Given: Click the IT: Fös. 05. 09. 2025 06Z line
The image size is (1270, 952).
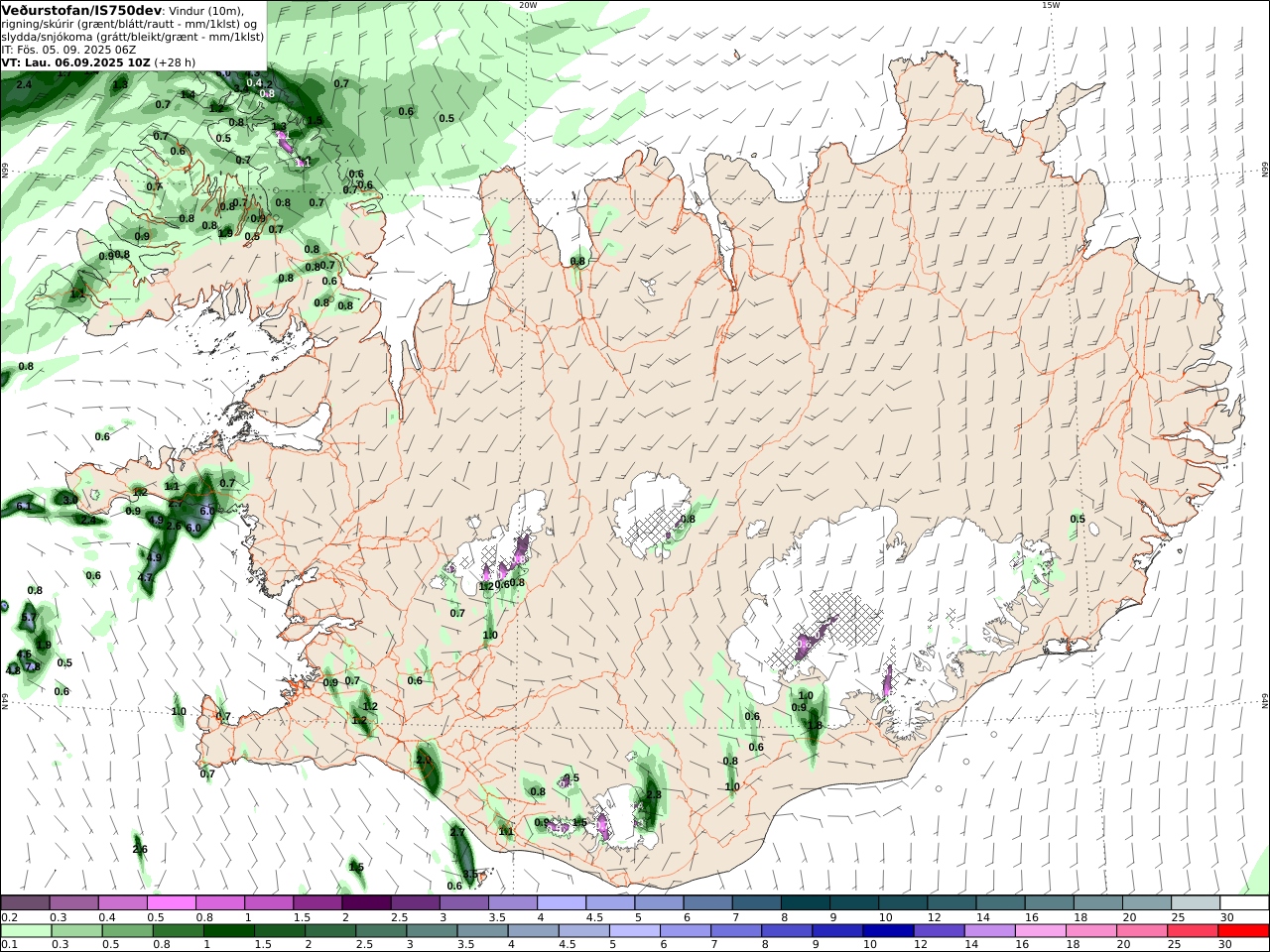Looking at the screenshot, I should coord(68,49).
